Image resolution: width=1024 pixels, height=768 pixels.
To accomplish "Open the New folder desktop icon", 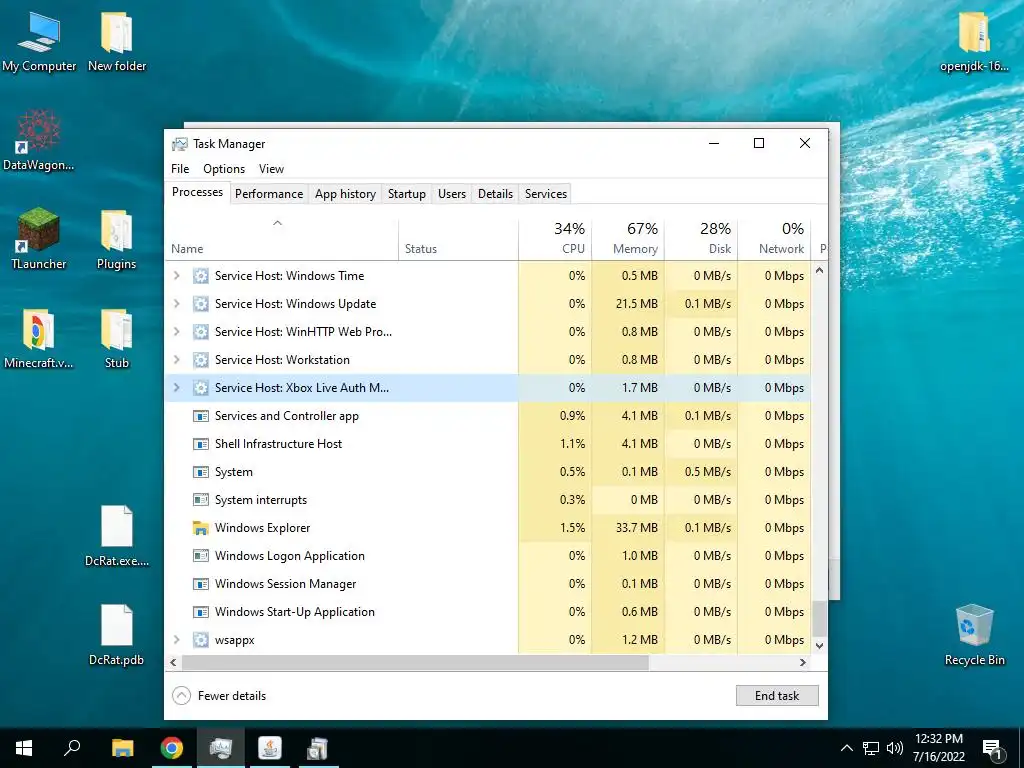I will pyautogui.click(x=117, y=42).
